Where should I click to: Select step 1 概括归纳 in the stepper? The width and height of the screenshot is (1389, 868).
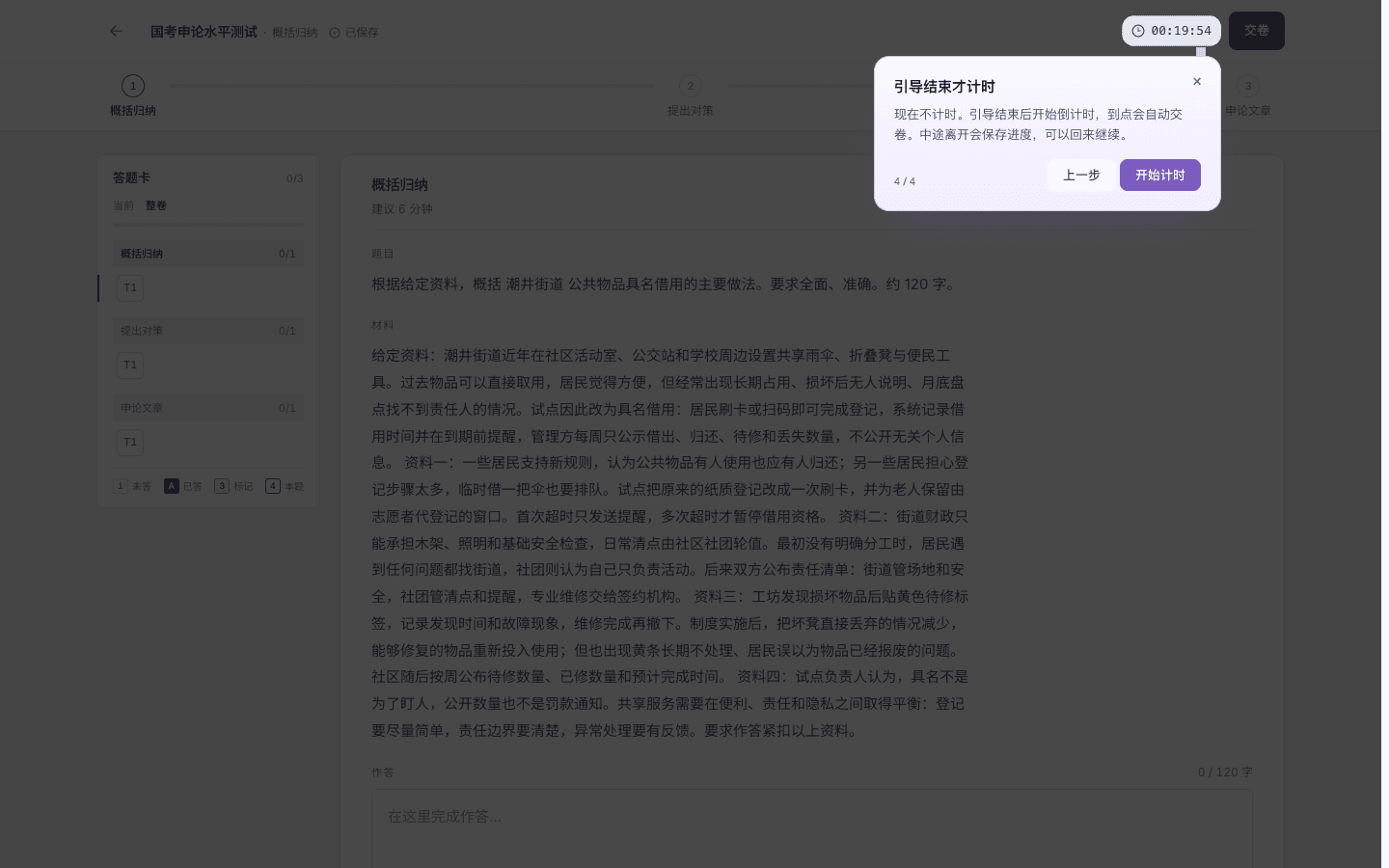(133, 96)
